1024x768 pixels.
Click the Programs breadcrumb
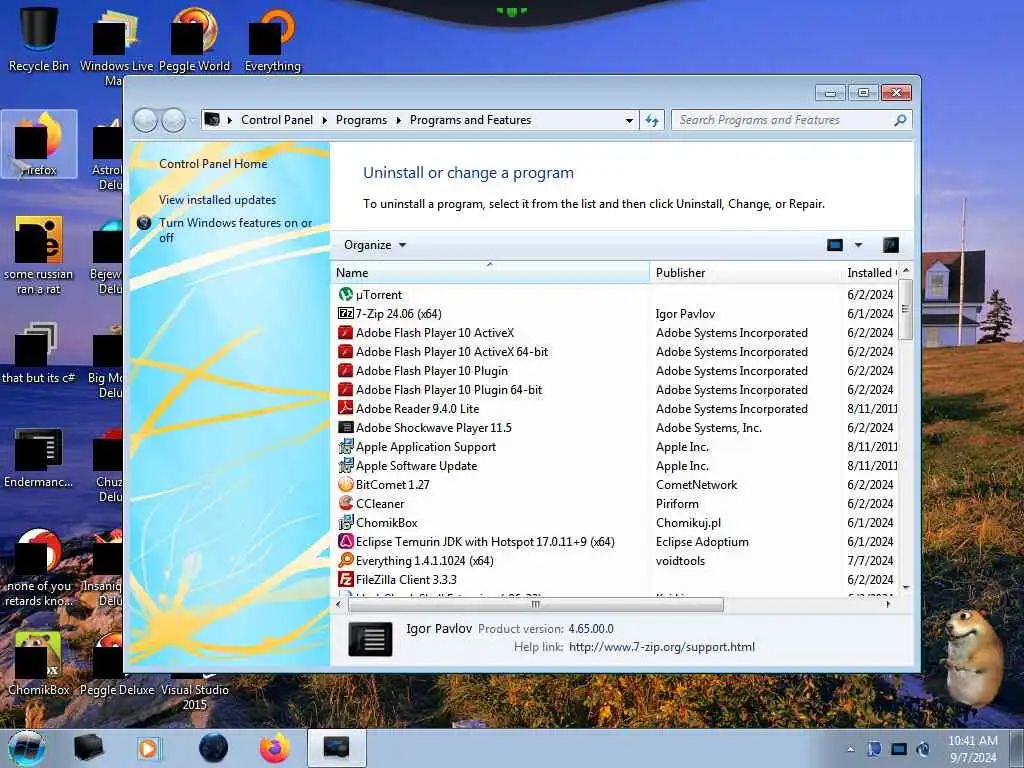361,120
